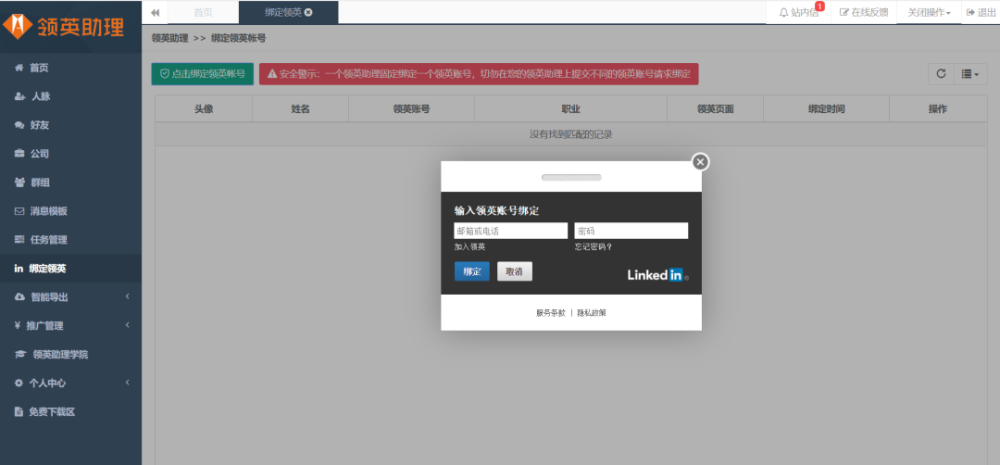Click the LinkedIn logo in the dialog
Viewport: 1000px width, 465px height.
tap(658, 275)
